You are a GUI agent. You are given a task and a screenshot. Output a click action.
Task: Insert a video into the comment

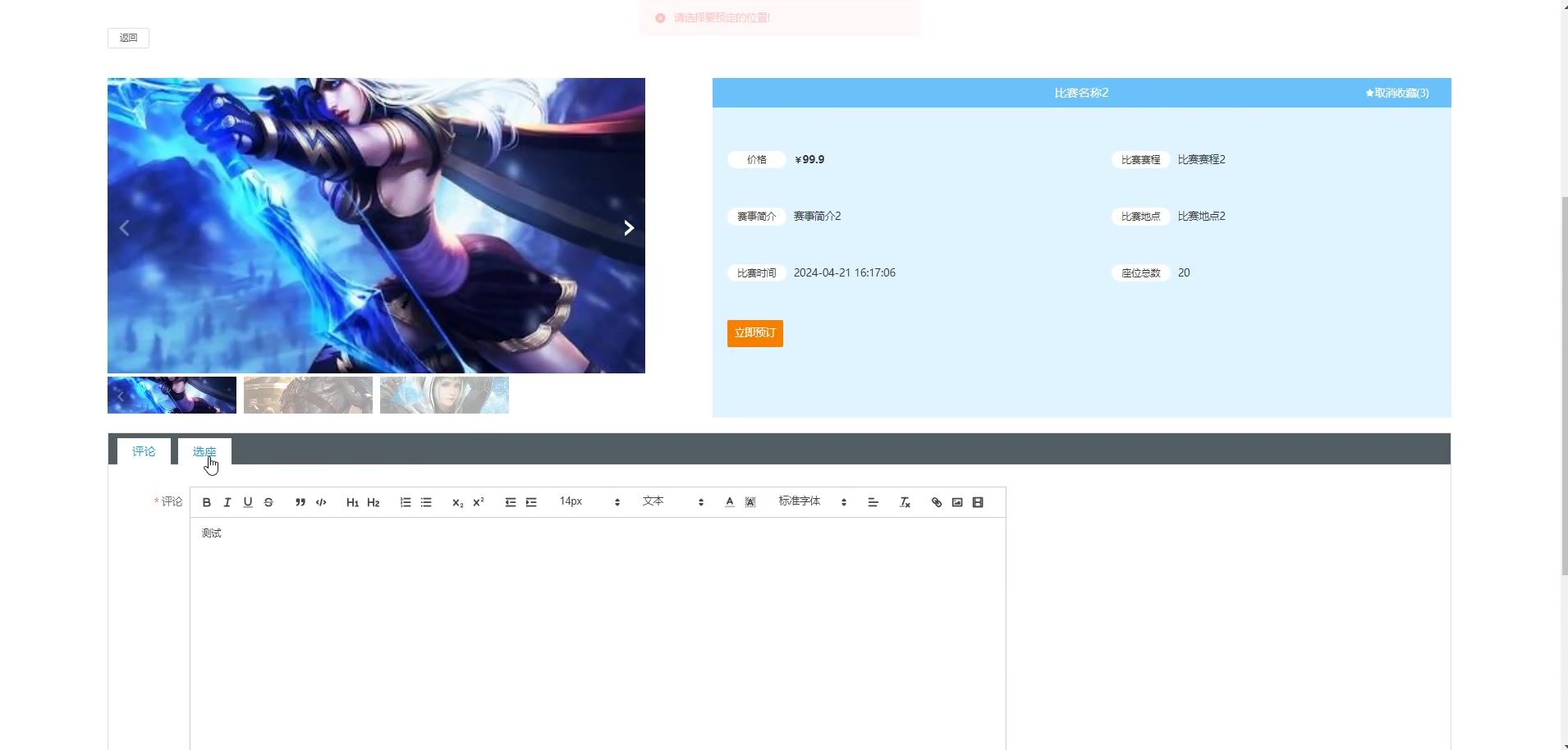[x=978, y=502]
